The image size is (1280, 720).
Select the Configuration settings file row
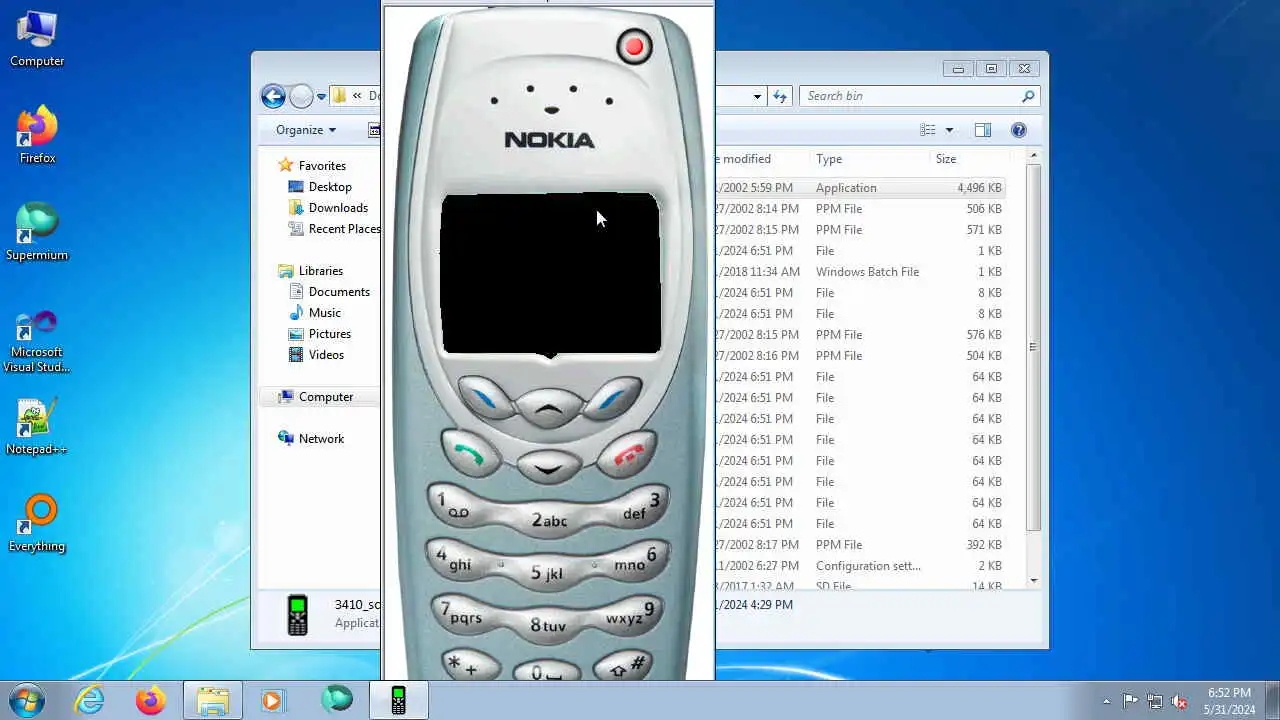point(860,566)
